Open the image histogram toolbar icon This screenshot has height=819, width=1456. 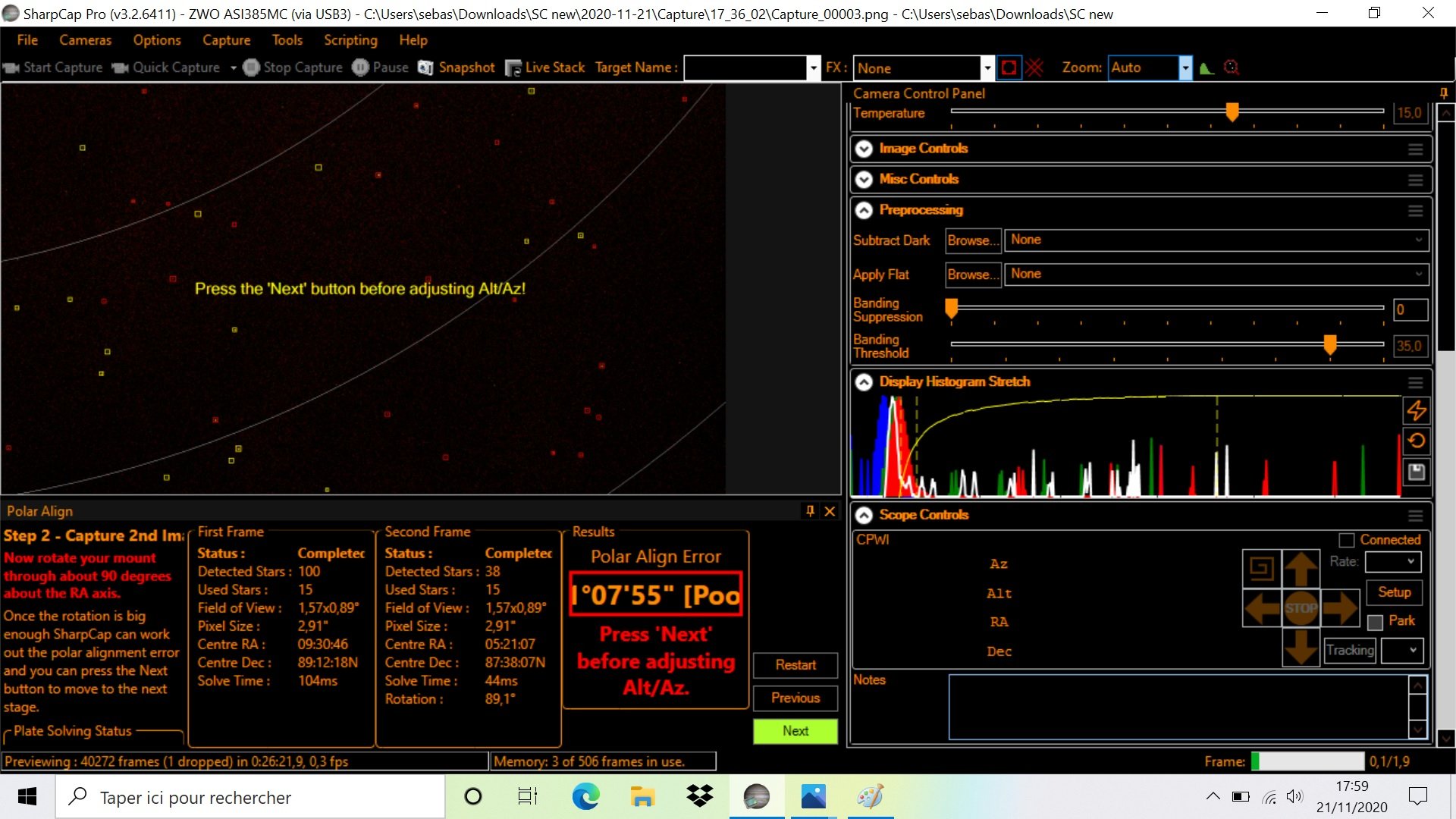click(1207, 67)
